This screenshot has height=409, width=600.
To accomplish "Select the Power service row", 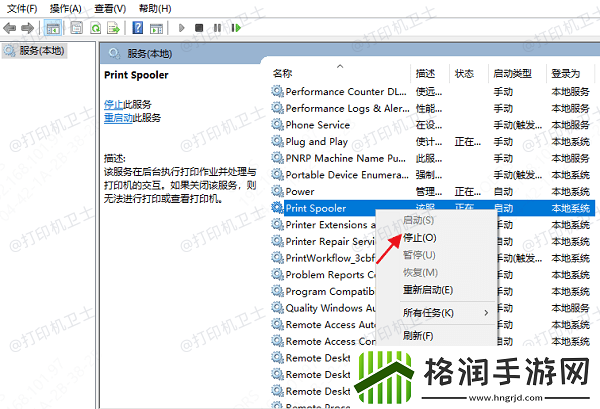I will click(x=432, y=191).
